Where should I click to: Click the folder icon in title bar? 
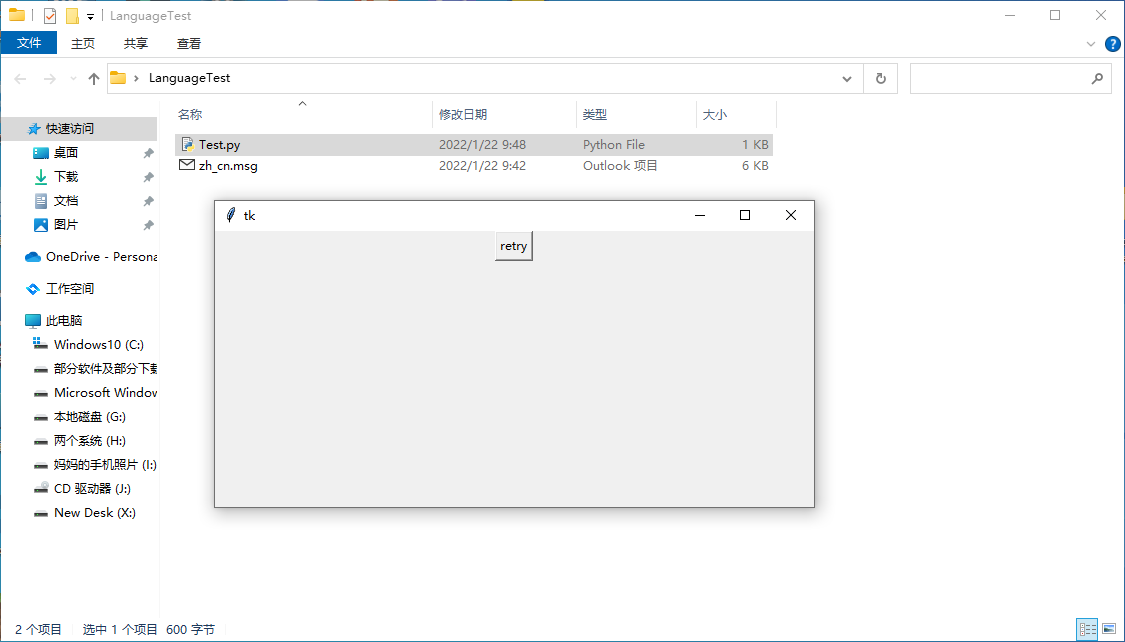tap(17, 15)
